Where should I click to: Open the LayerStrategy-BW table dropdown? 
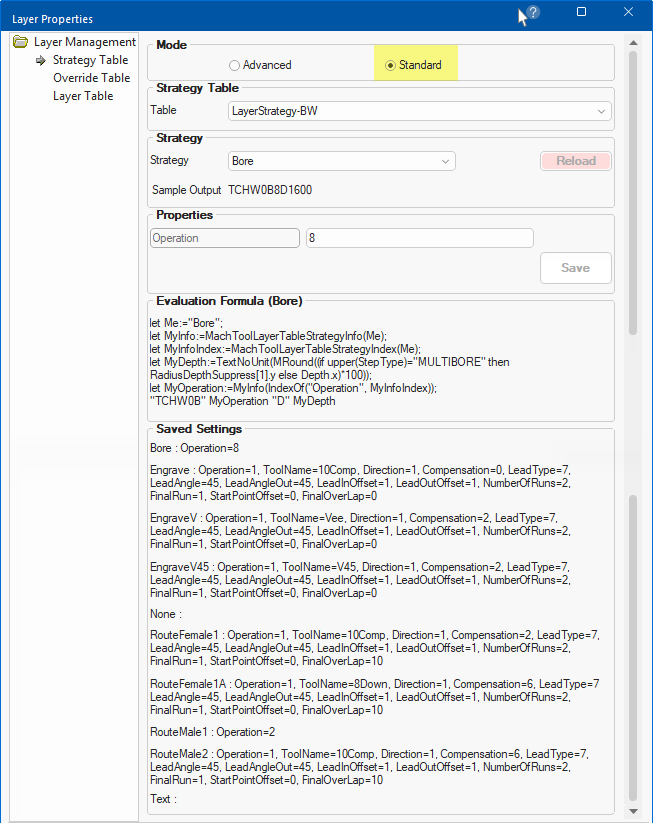(x=601, y=111)
